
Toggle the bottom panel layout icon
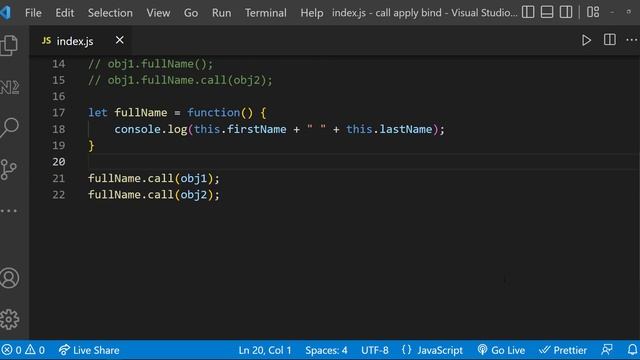tap(547, 12)
